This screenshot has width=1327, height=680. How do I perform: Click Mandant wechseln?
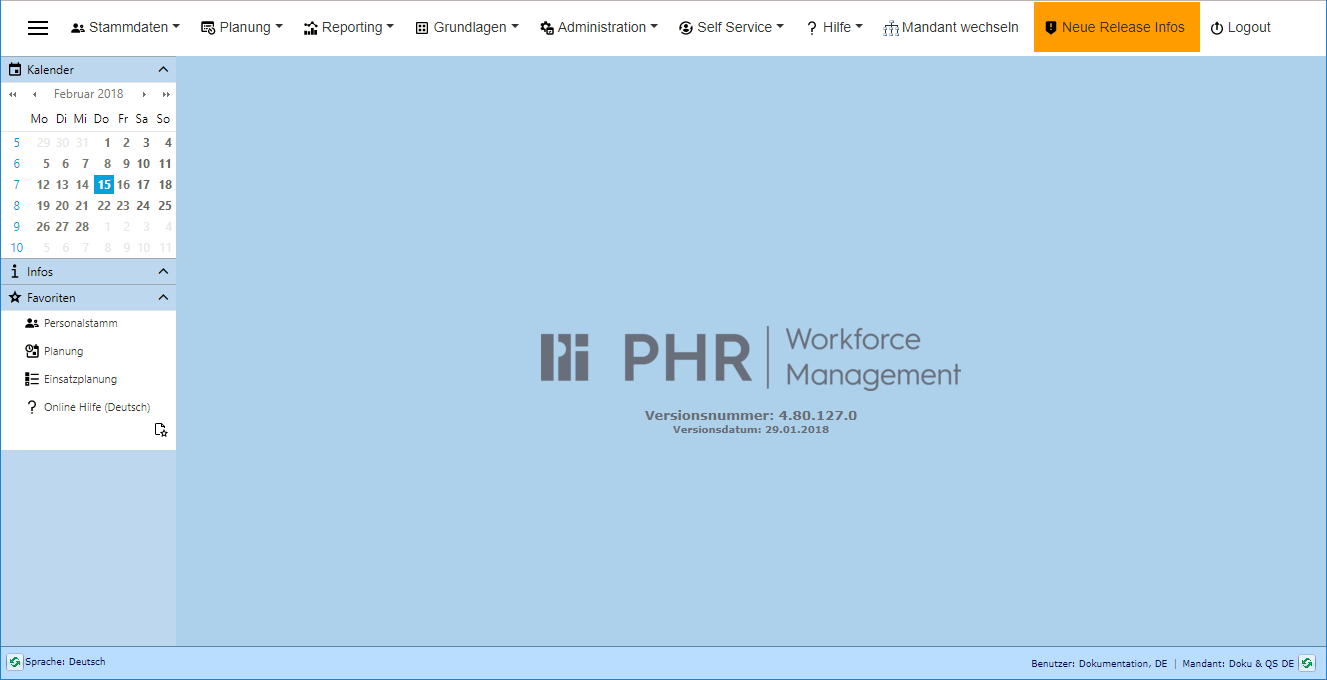click(951, 28)
